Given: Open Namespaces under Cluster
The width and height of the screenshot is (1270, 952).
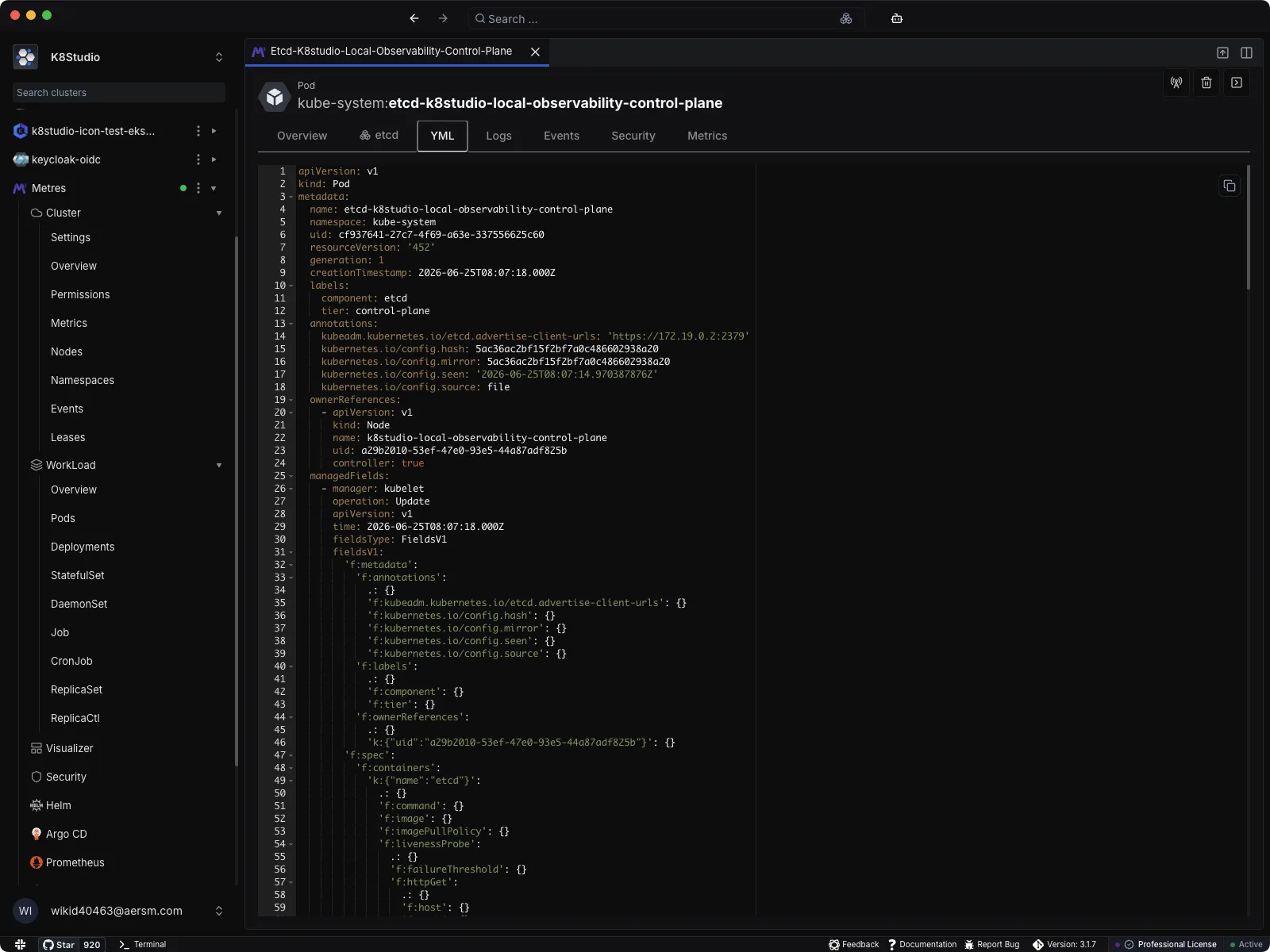Looking at the screenshot, I should 83,380.
